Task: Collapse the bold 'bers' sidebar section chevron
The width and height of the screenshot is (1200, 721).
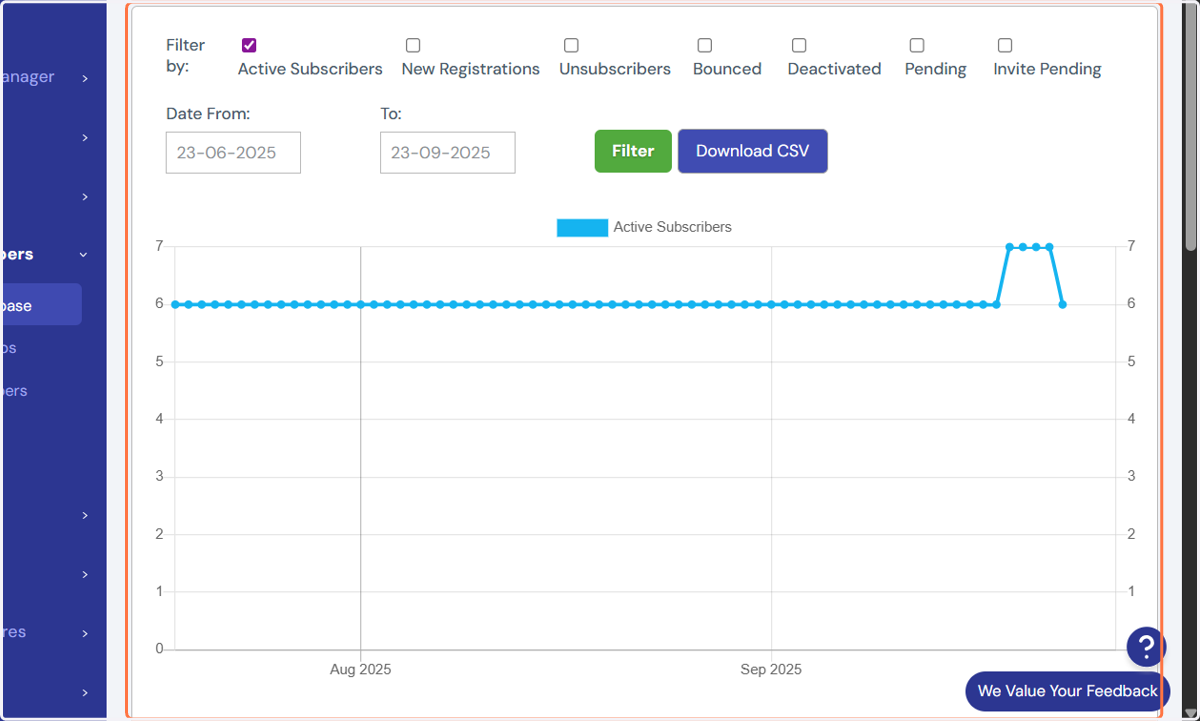Action: [x=83, y=255]
